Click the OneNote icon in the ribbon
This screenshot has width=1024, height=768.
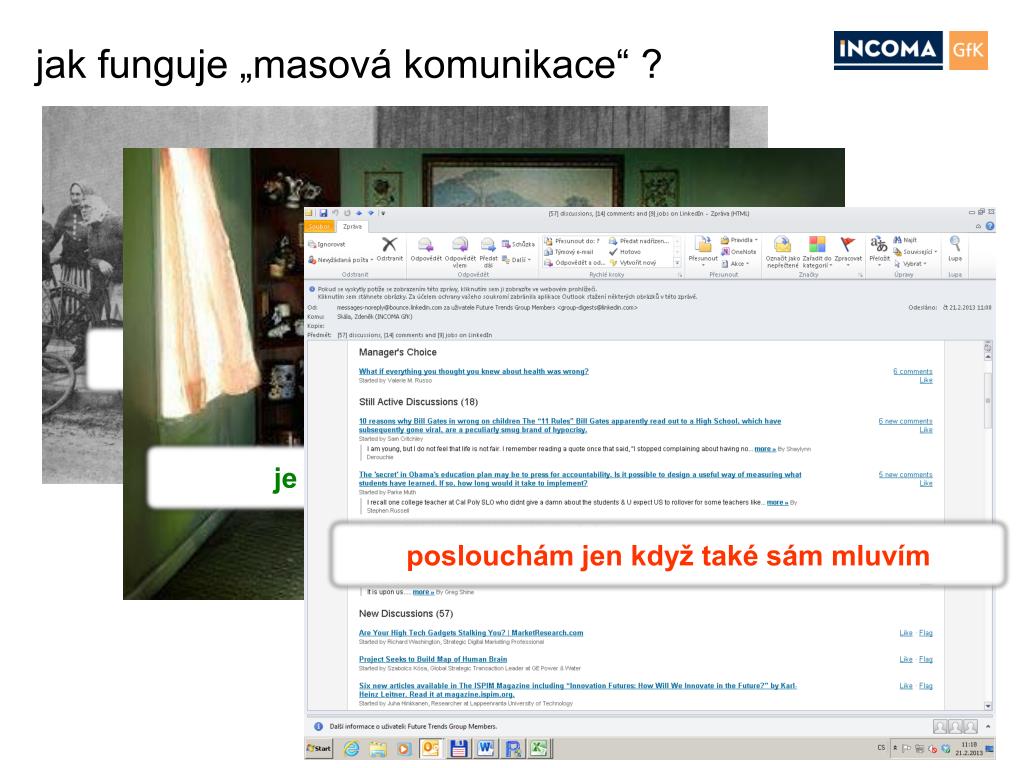[725, 252]
